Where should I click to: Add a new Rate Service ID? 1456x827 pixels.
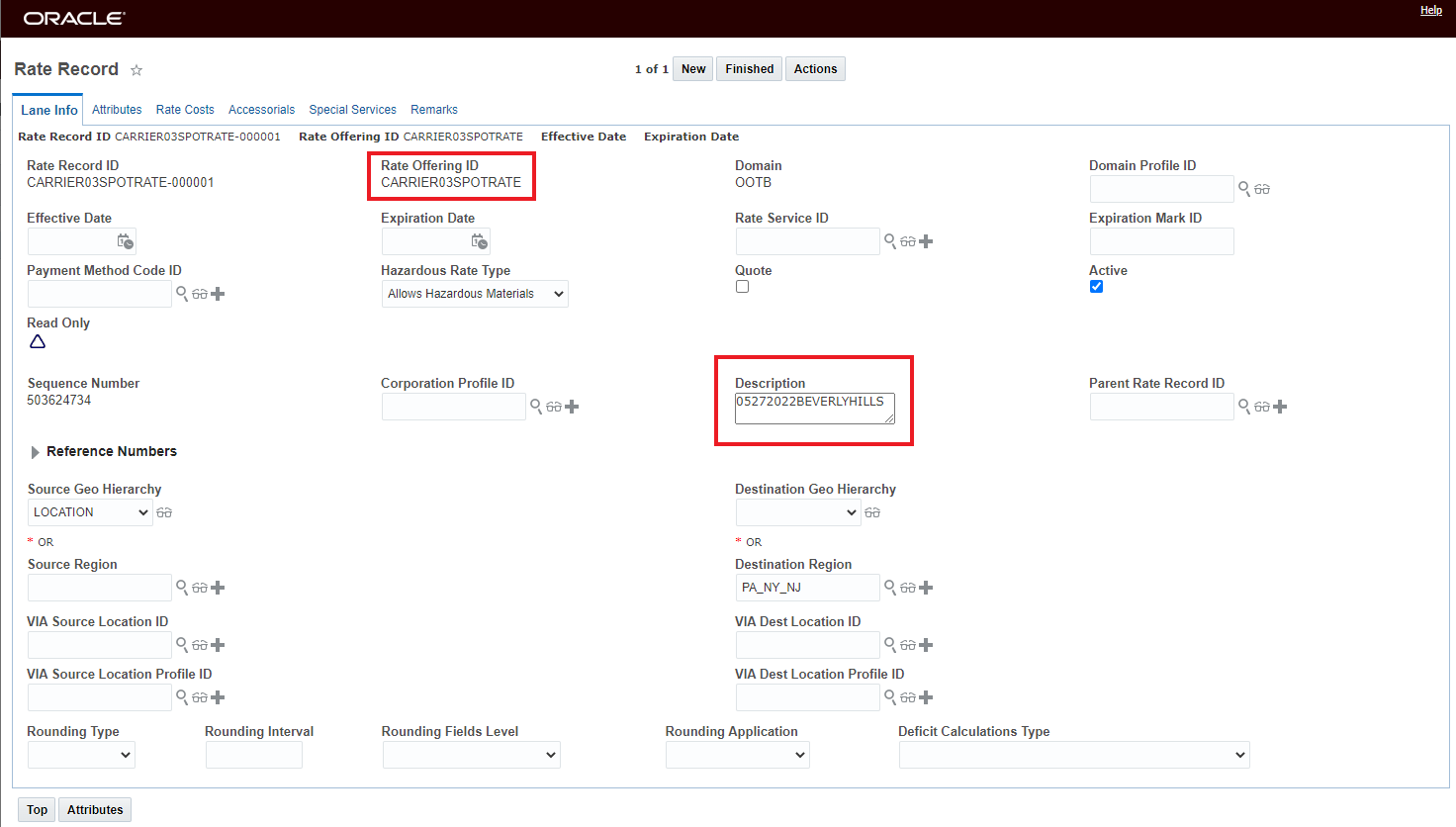(x=926, y=241)
